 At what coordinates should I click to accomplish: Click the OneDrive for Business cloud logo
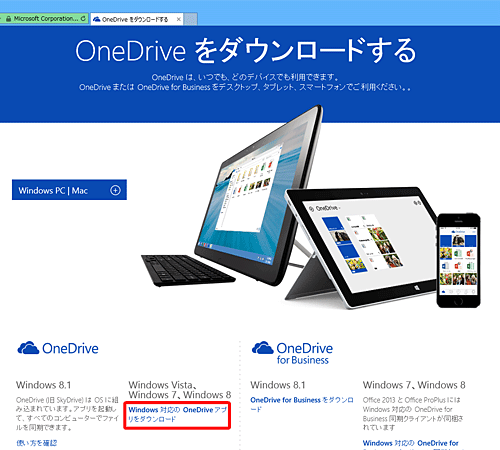click(x=262, y=348)
